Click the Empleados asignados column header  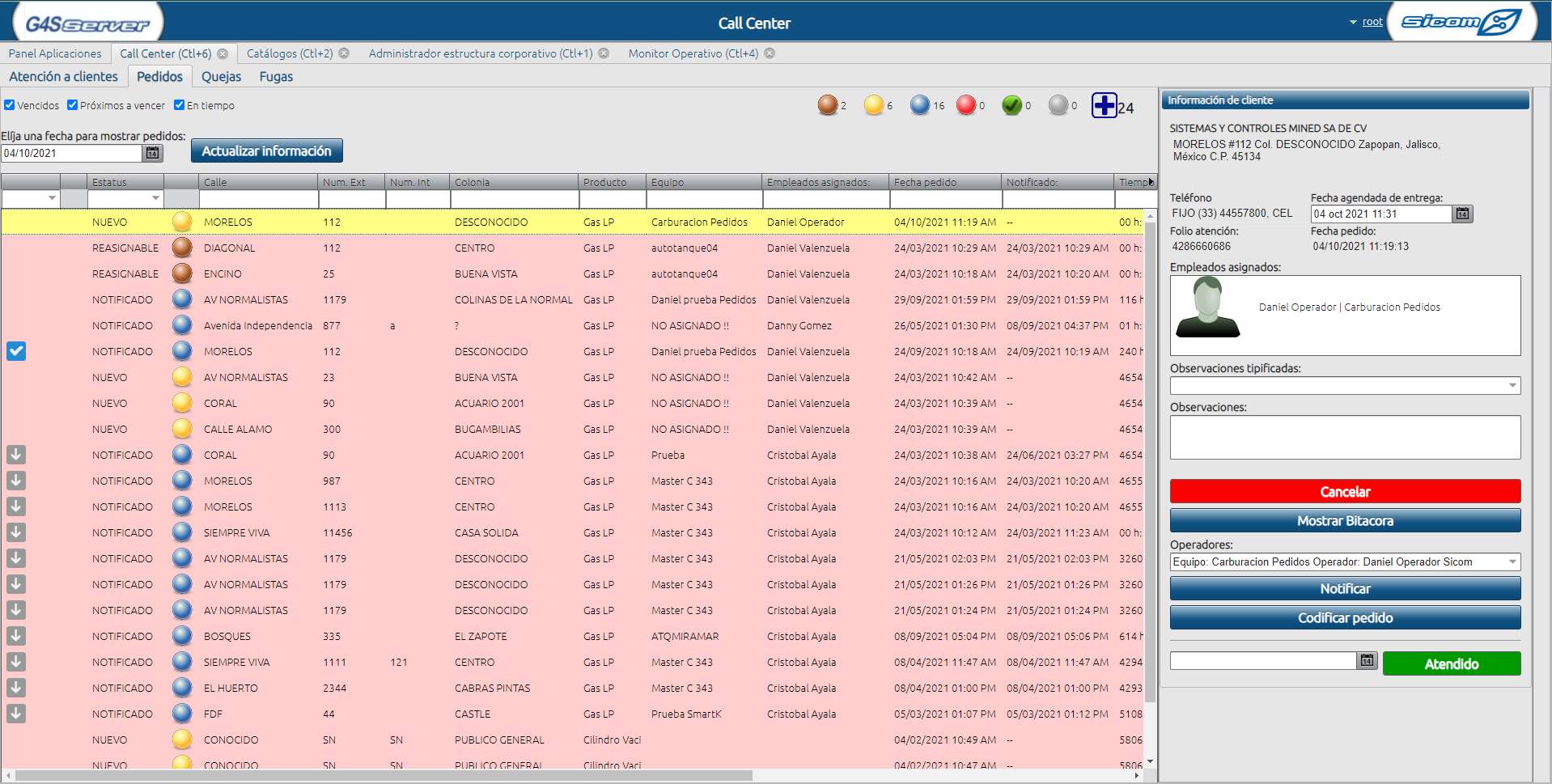825,182
